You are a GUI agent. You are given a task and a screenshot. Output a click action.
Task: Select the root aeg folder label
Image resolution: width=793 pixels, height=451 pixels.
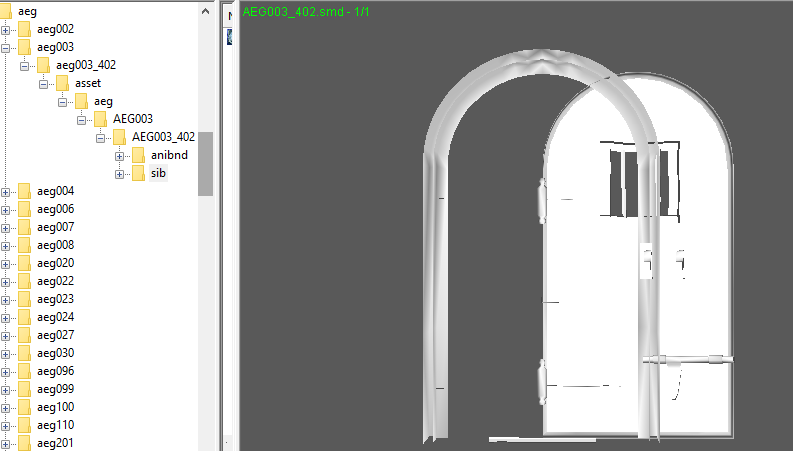point(27,11)
